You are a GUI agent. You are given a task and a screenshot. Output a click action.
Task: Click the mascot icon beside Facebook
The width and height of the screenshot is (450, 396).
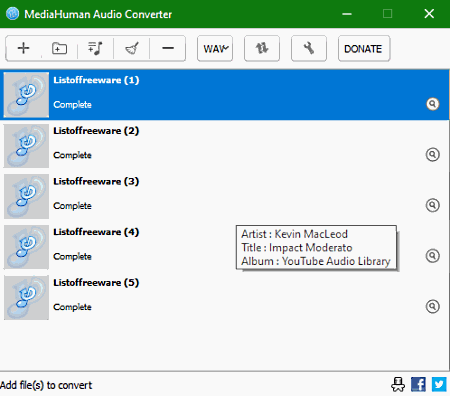coord(398,384)
